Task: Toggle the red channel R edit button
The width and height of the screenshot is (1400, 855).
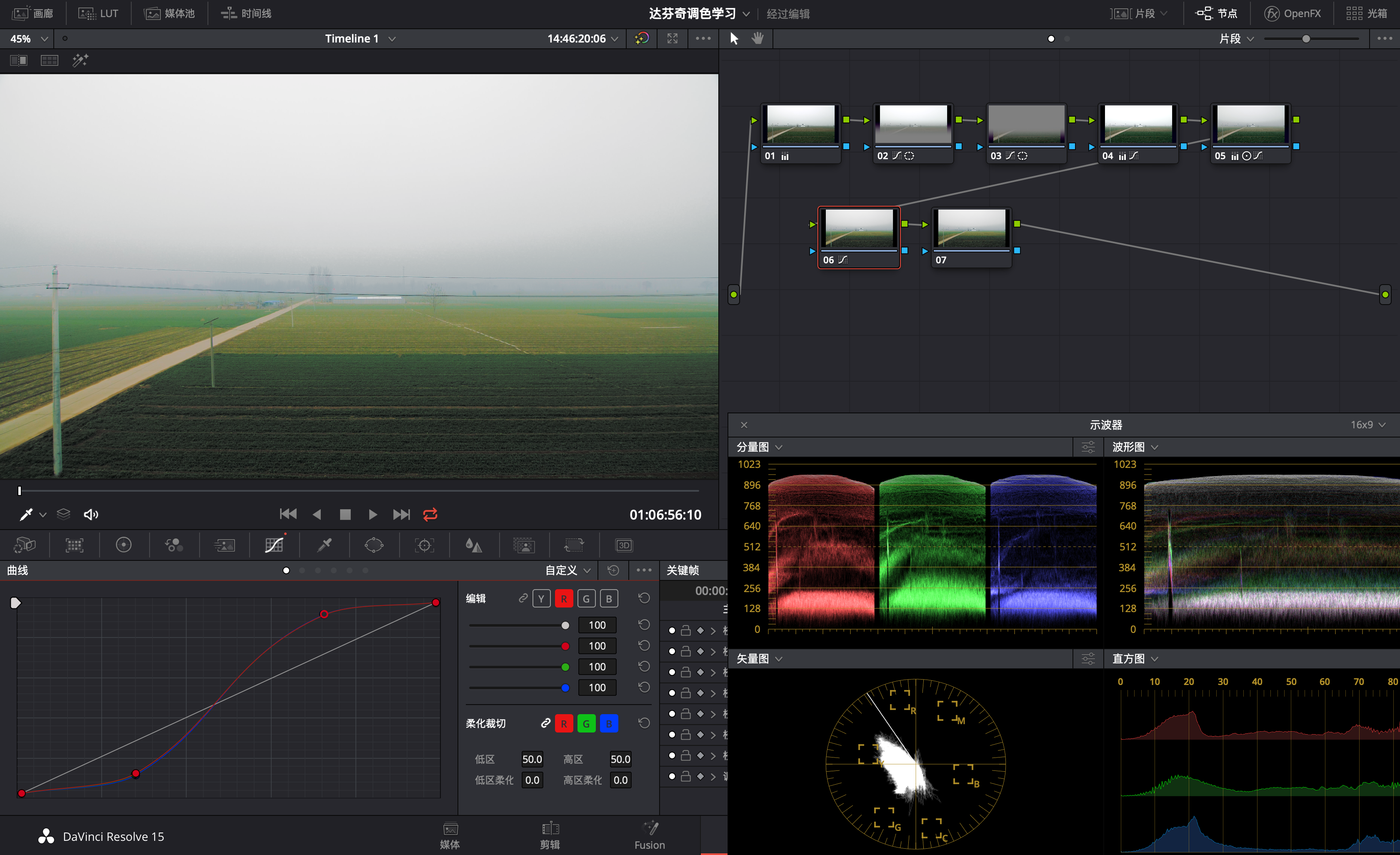Action: click(x=564, y=599)
